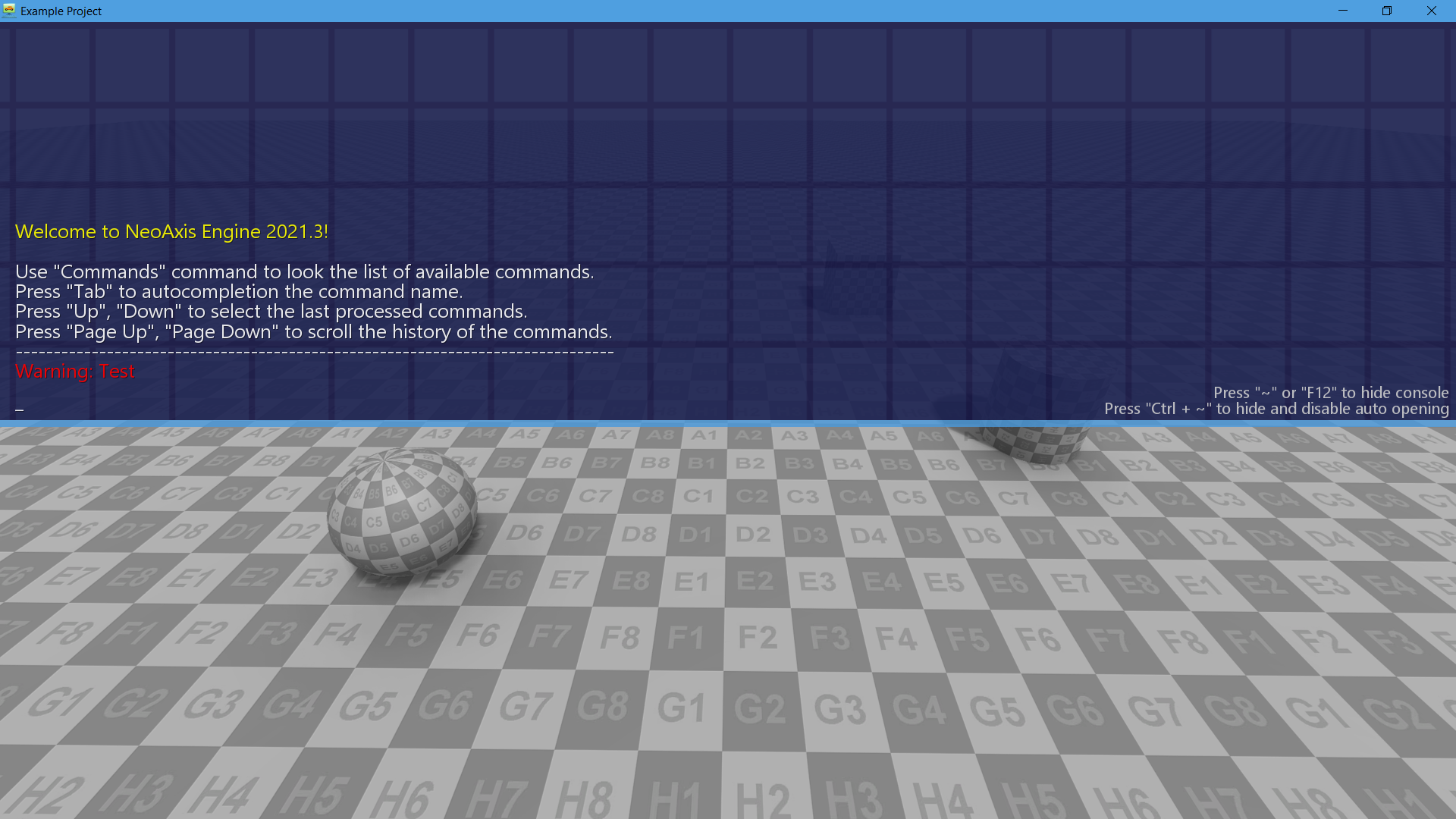1456x819 pixels.
Task: Click the yellow Welcome to NeoAxis Engine text
Action: click(x=171, y=231)
